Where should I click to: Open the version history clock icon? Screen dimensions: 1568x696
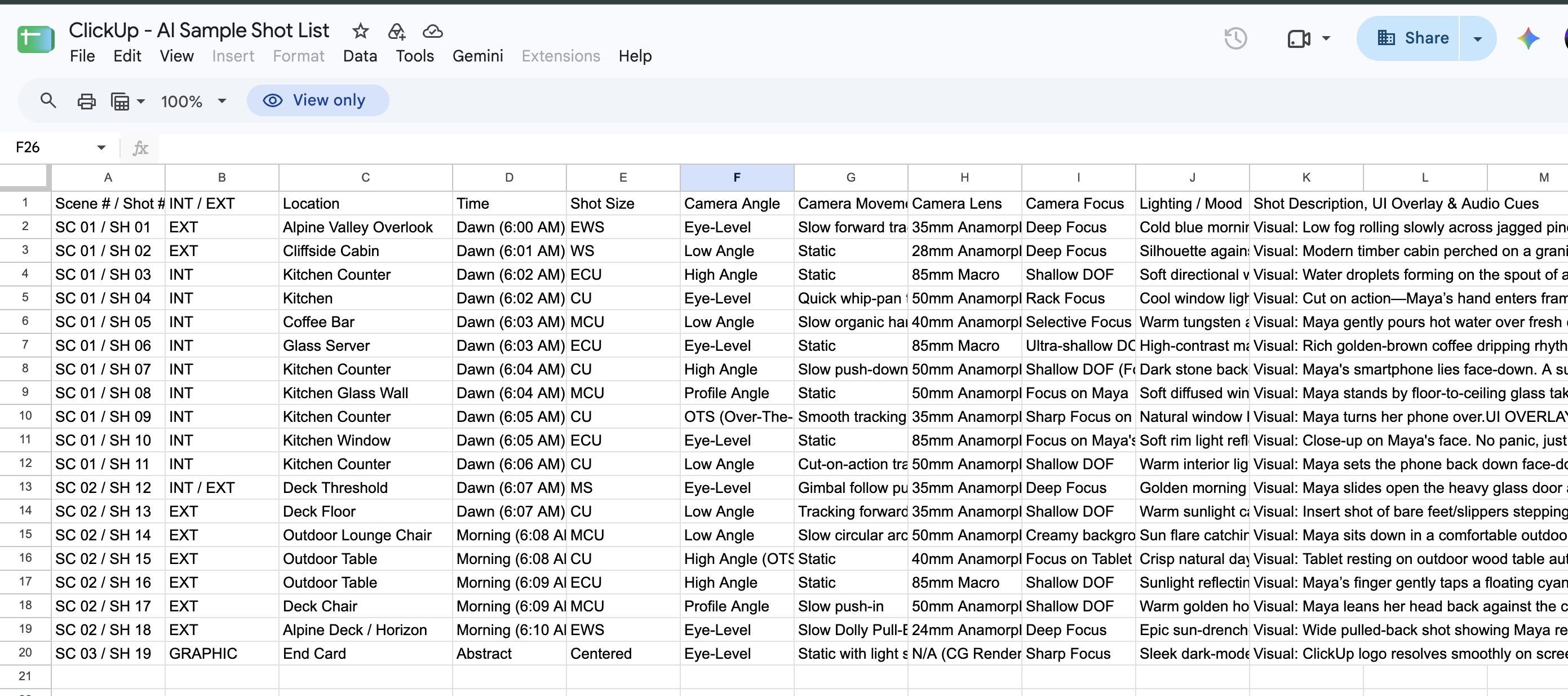point(1235,38)
